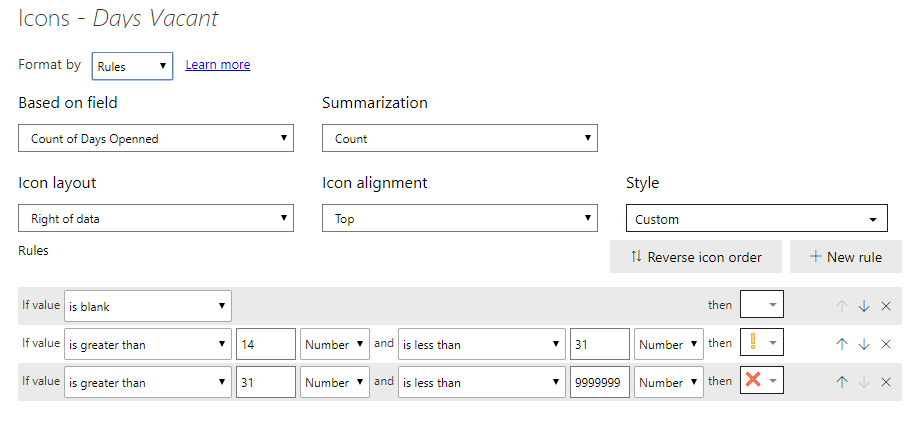This screenshot has width=910, height=425.
Task: Click the input field containing 14
Action: click(x=266, y=344)
